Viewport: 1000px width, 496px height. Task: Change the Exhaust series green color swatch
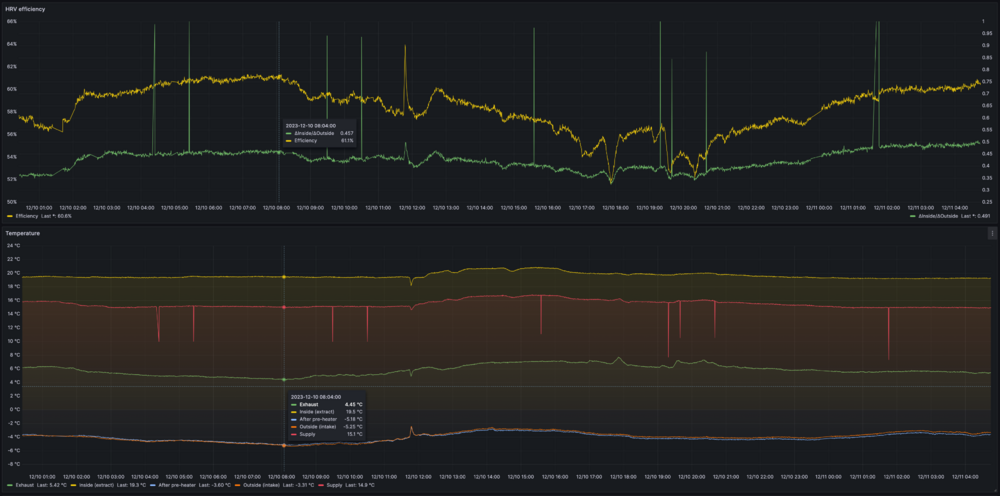pyautogui.click(x=9, y=485)
